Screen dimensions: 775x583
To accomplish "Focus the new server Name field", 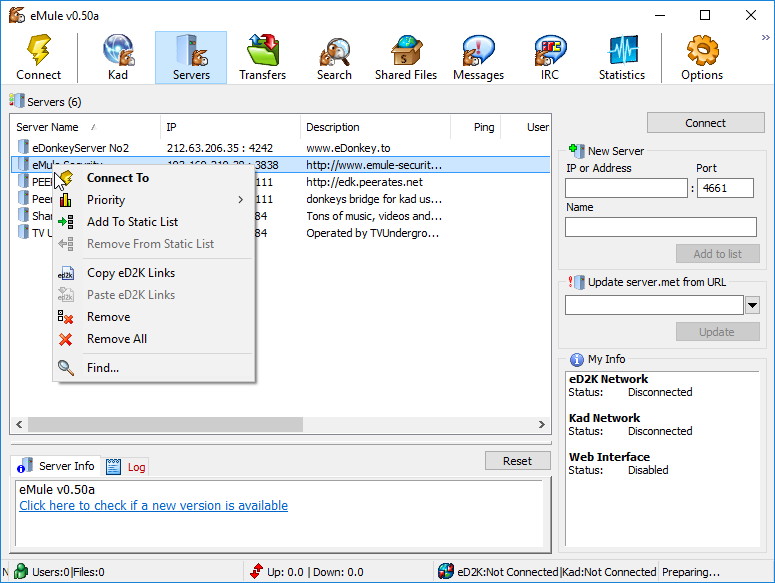I will pyautogui.click(x=661, y=227).
